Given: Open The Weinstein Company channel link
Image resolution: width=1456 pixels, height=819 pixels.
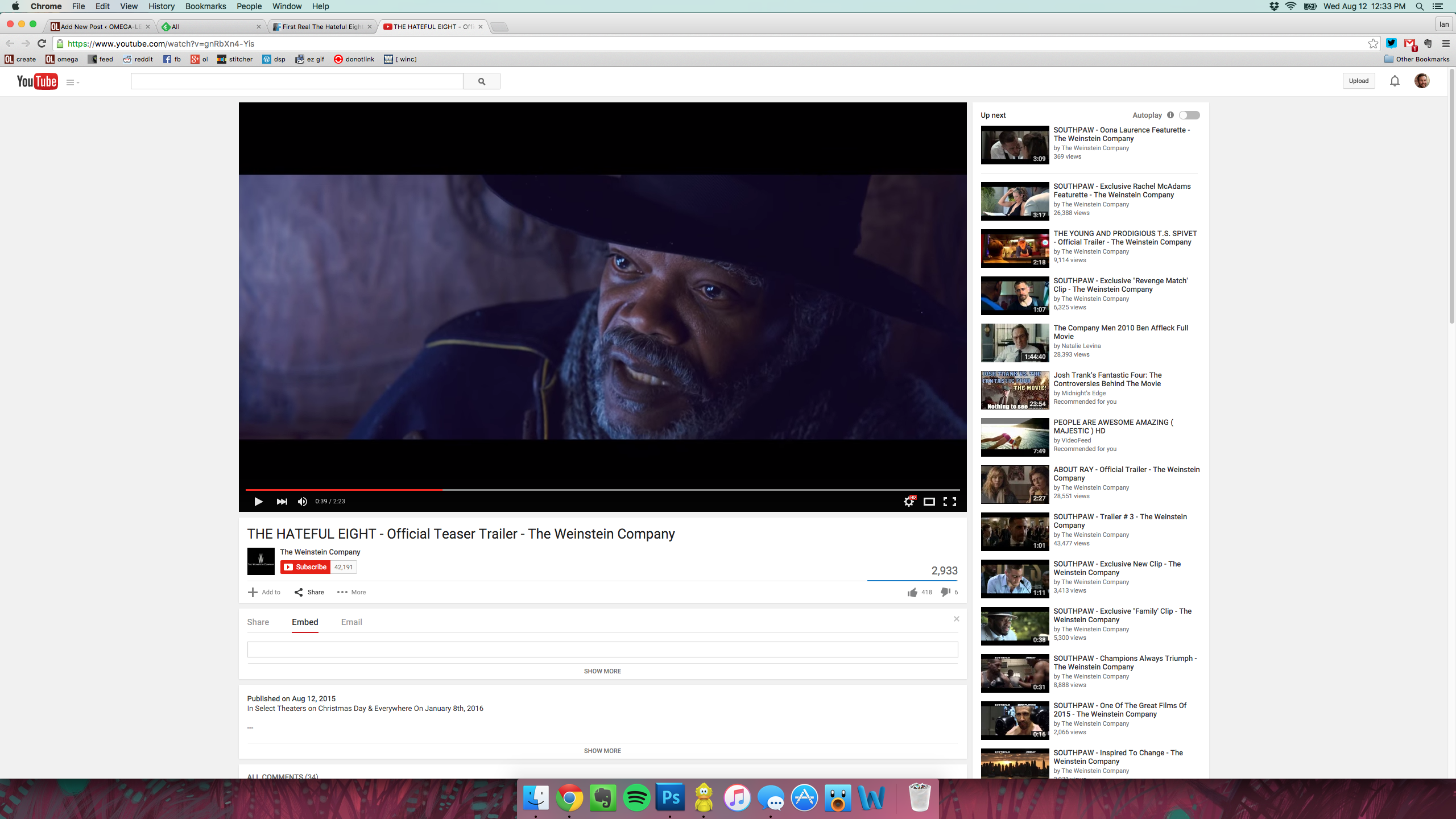Looking at the screenshot, I should pyautogui.click(x=320, y=552).
